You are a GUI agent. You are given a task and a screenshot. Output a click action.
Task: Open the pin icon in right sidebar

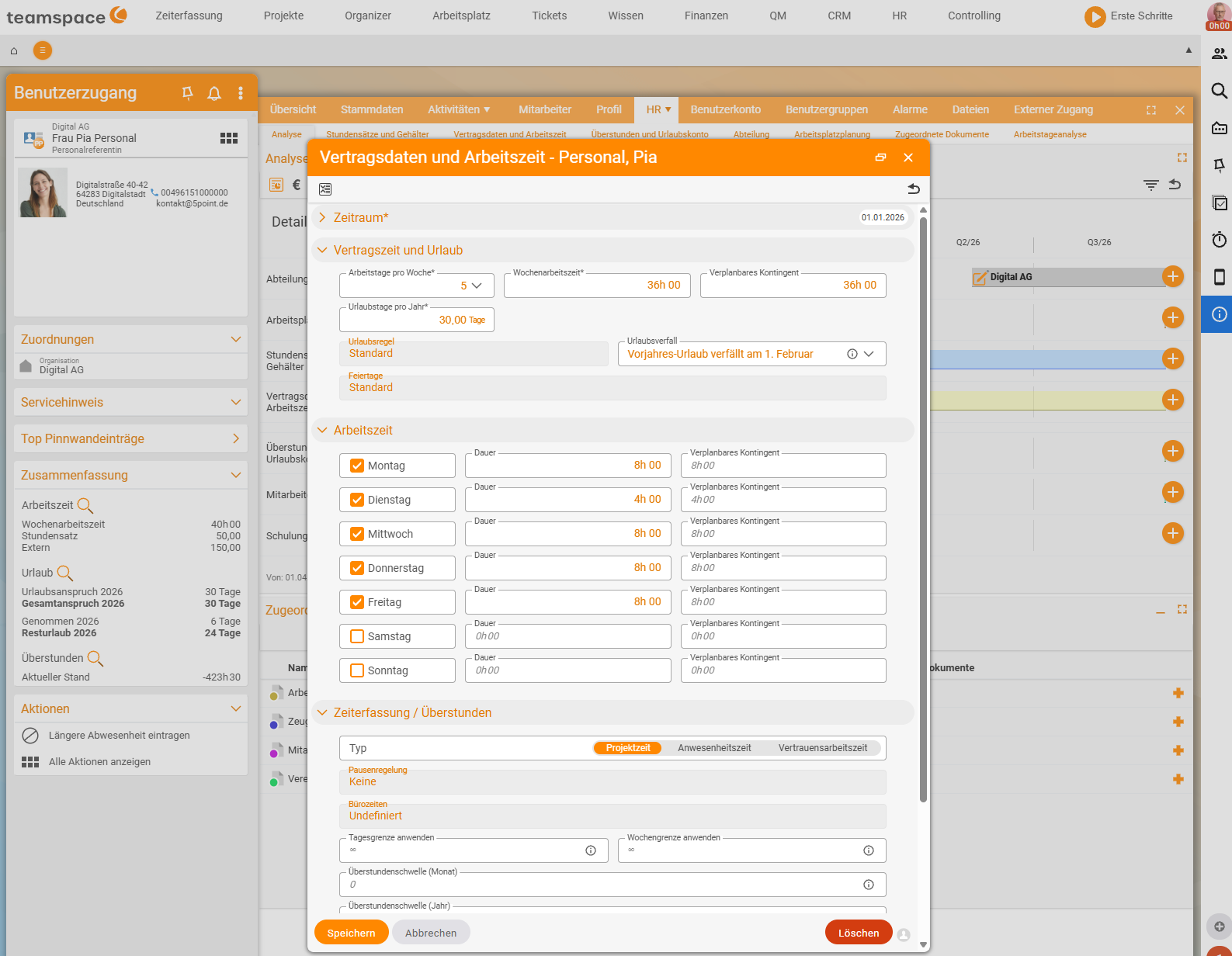(1219, 165)
